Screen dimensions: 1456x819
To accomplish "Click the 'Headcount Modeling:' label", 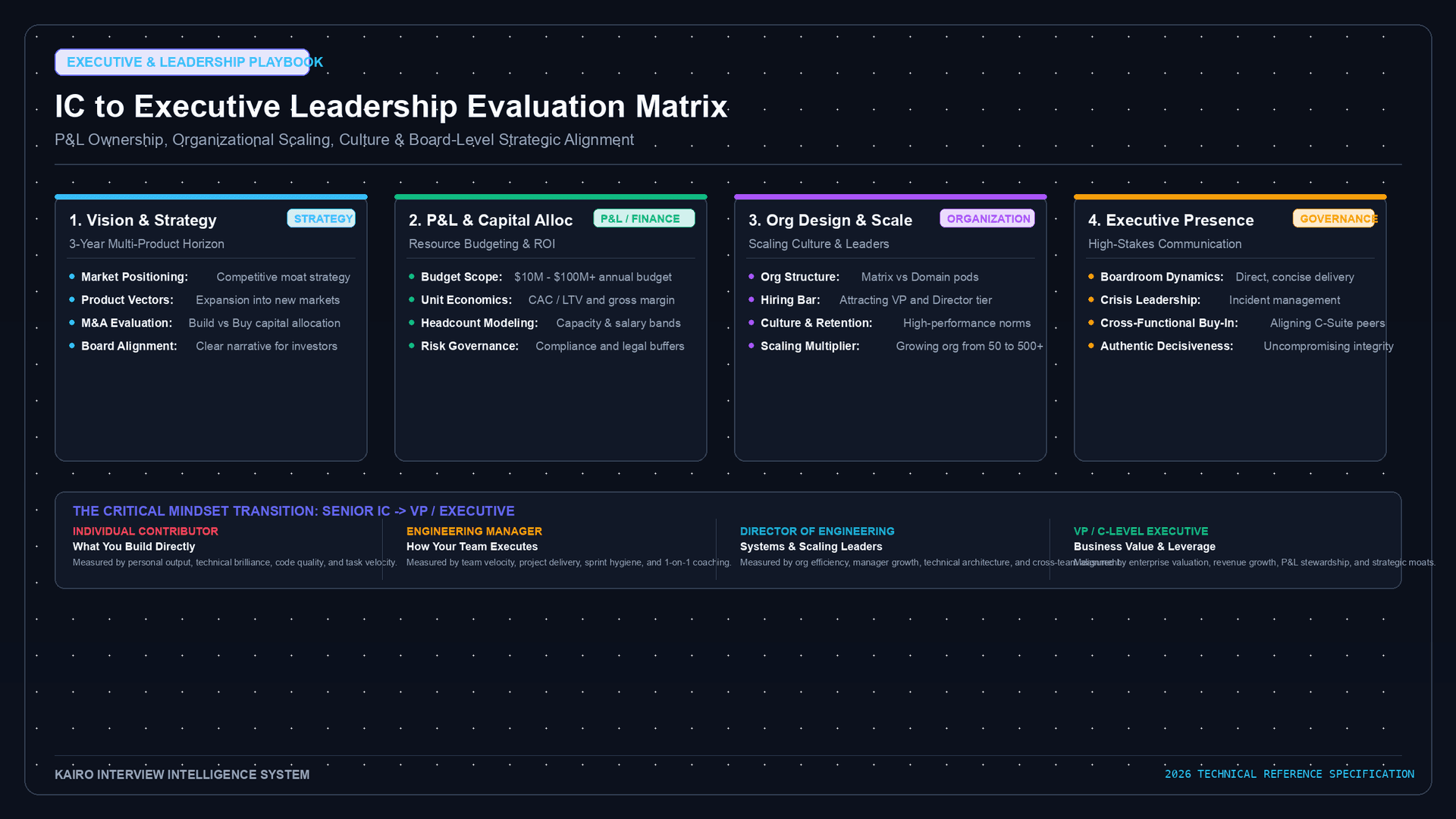I will [479, 323].
